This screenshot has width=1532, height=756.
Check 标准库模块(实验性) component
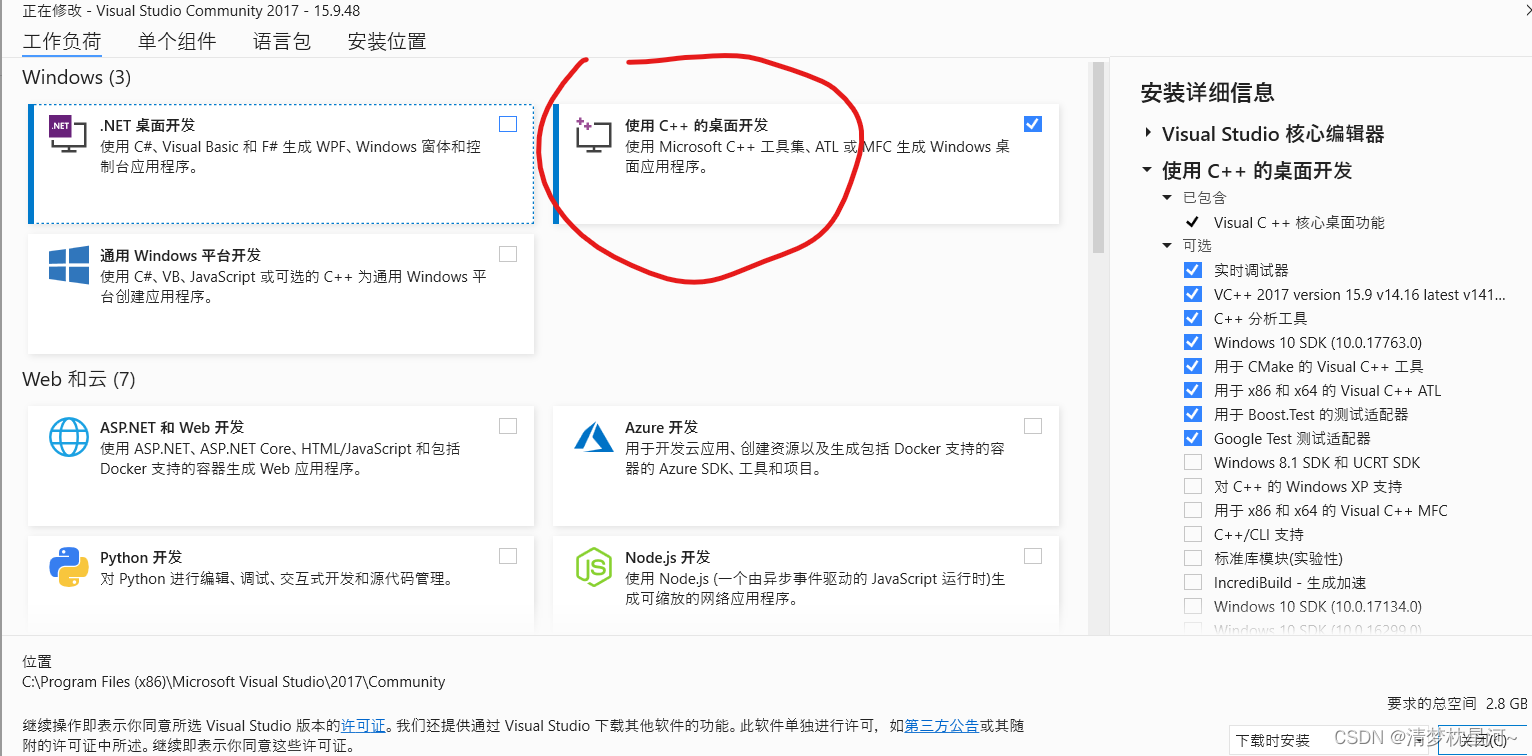coord(1192,558)
